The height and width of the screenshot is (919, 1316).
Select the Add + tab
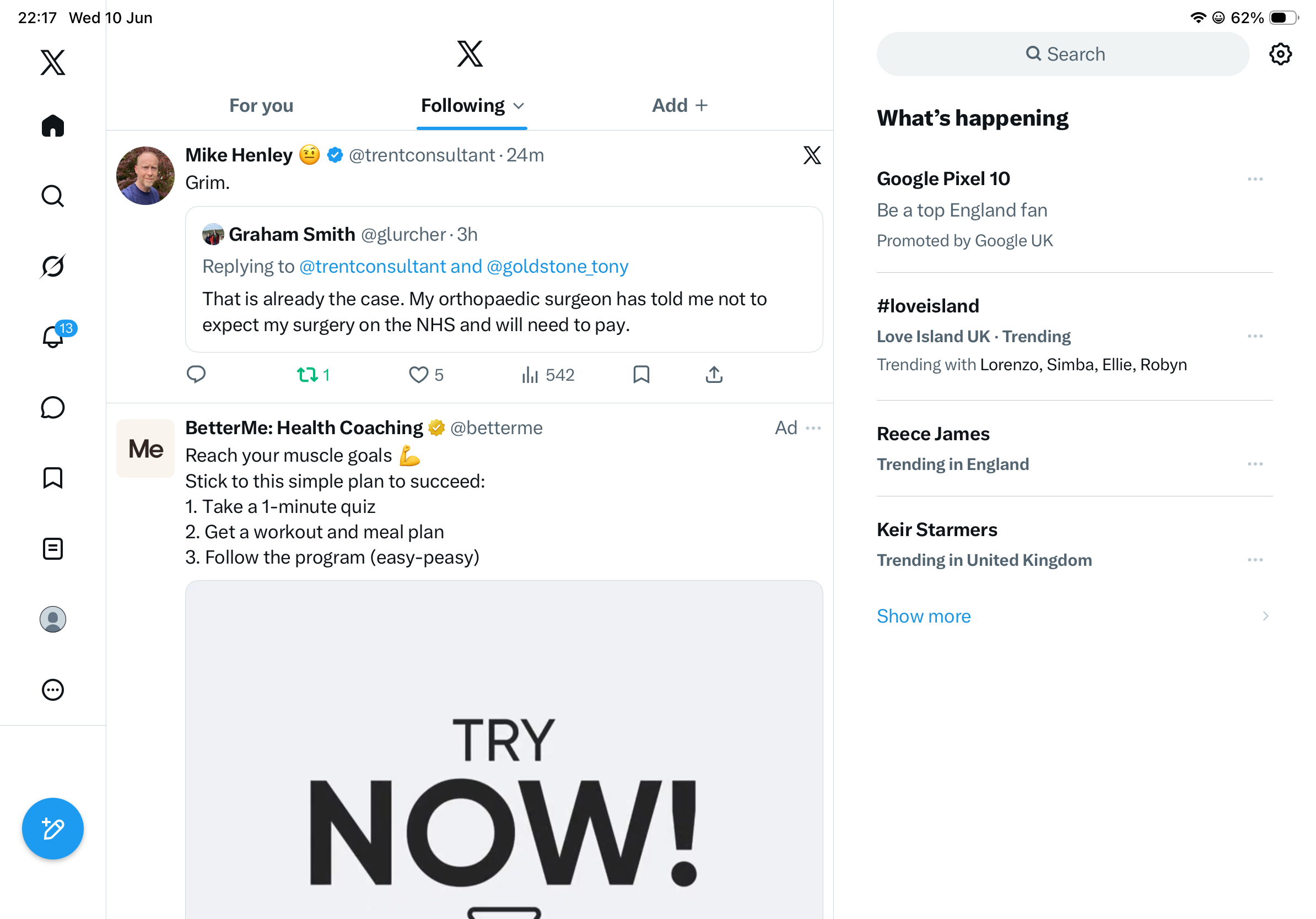point(680,105)
